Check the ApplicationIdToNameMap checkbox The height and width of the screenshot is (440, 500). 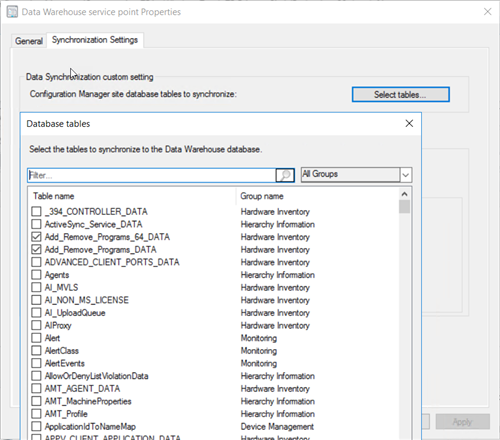point(36,427)
